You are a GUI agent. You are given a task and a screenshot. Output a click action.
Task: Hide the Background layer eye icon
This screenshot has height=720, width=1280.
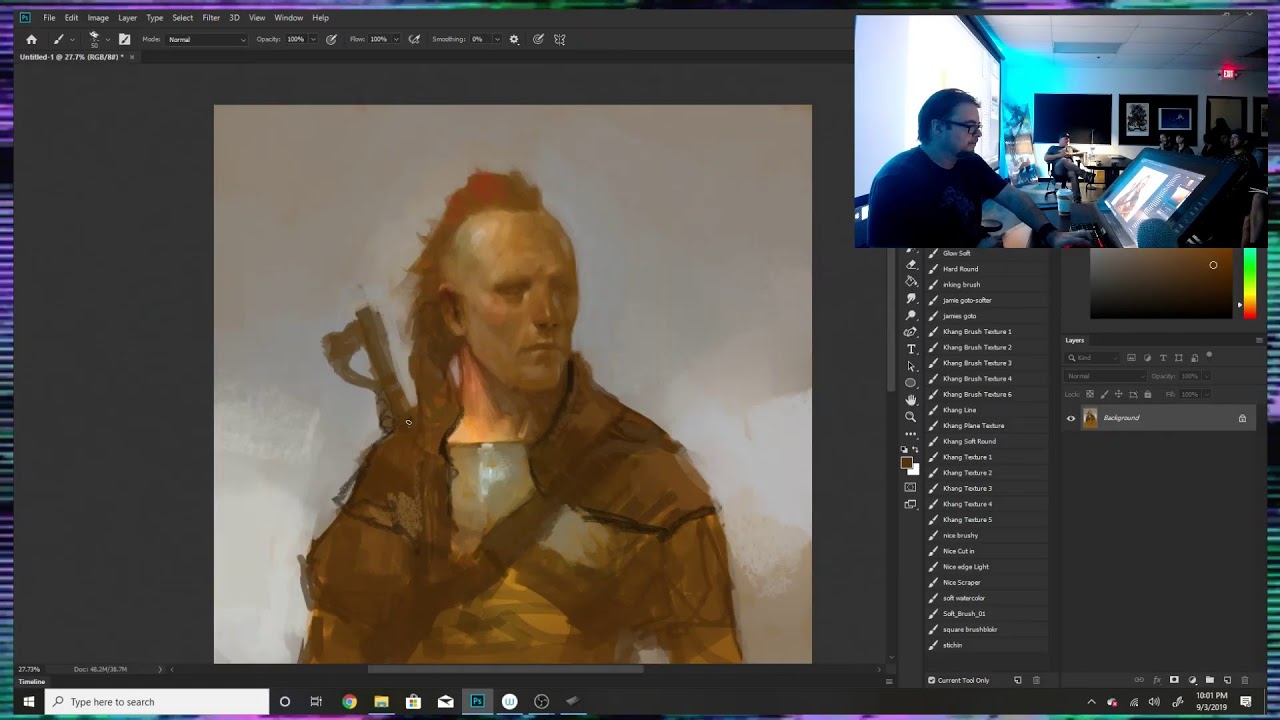tap(1071, 418)
